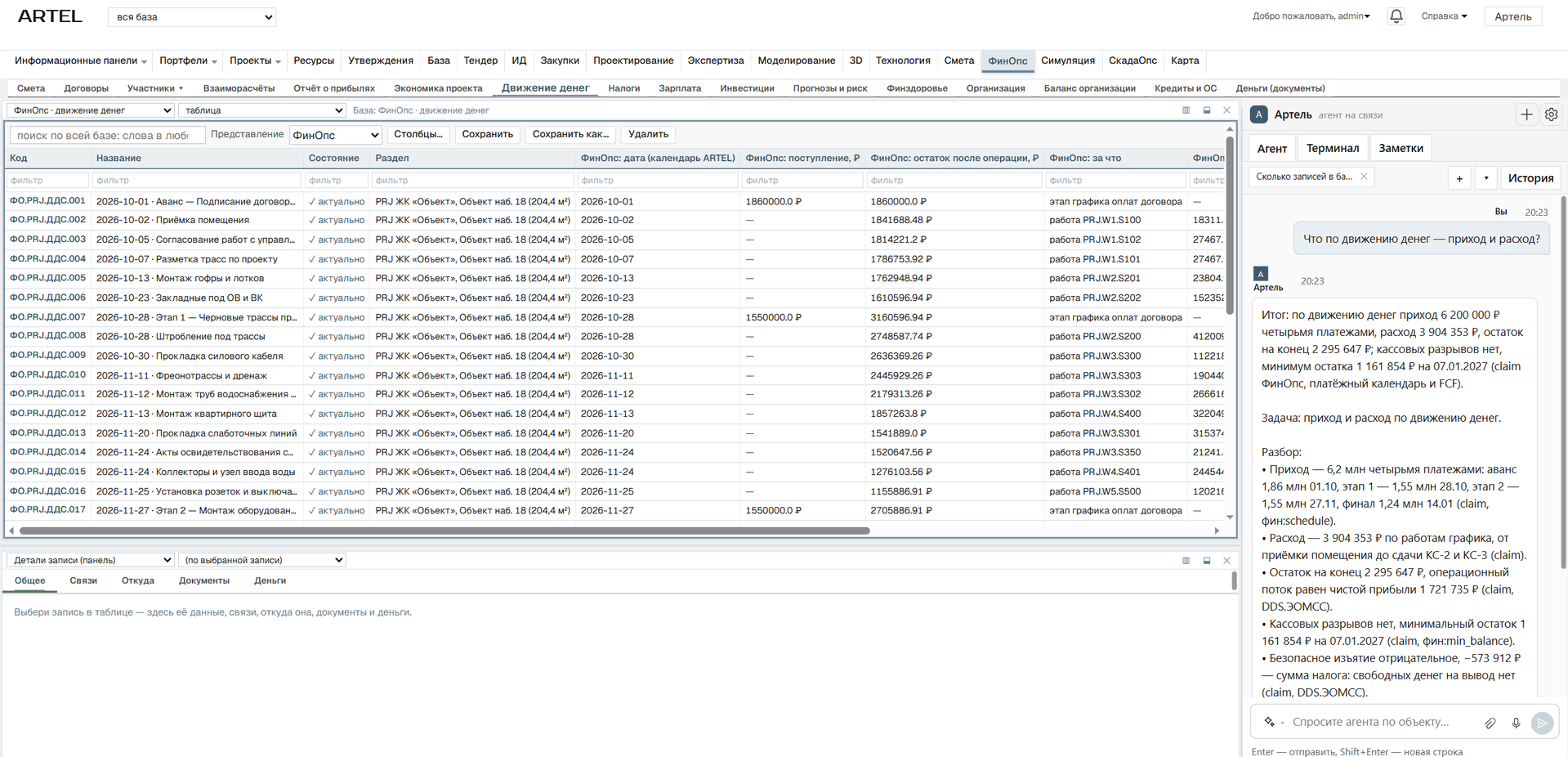
Task: Click the 'Столбцы...' button
Action: (418, 134)
